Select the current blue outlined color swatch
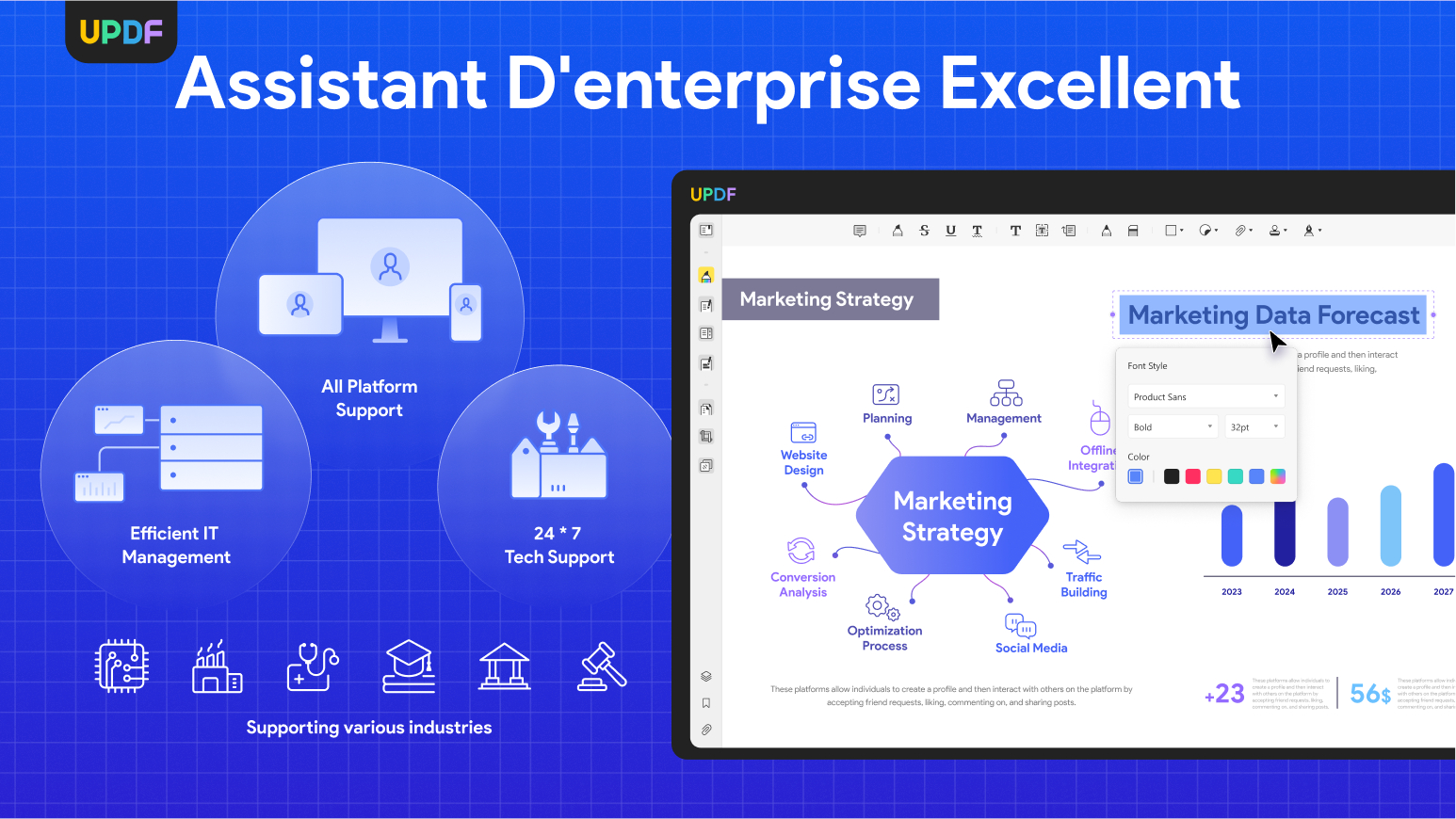Viewport: 1456px width, 819px height. [1136, 476]
